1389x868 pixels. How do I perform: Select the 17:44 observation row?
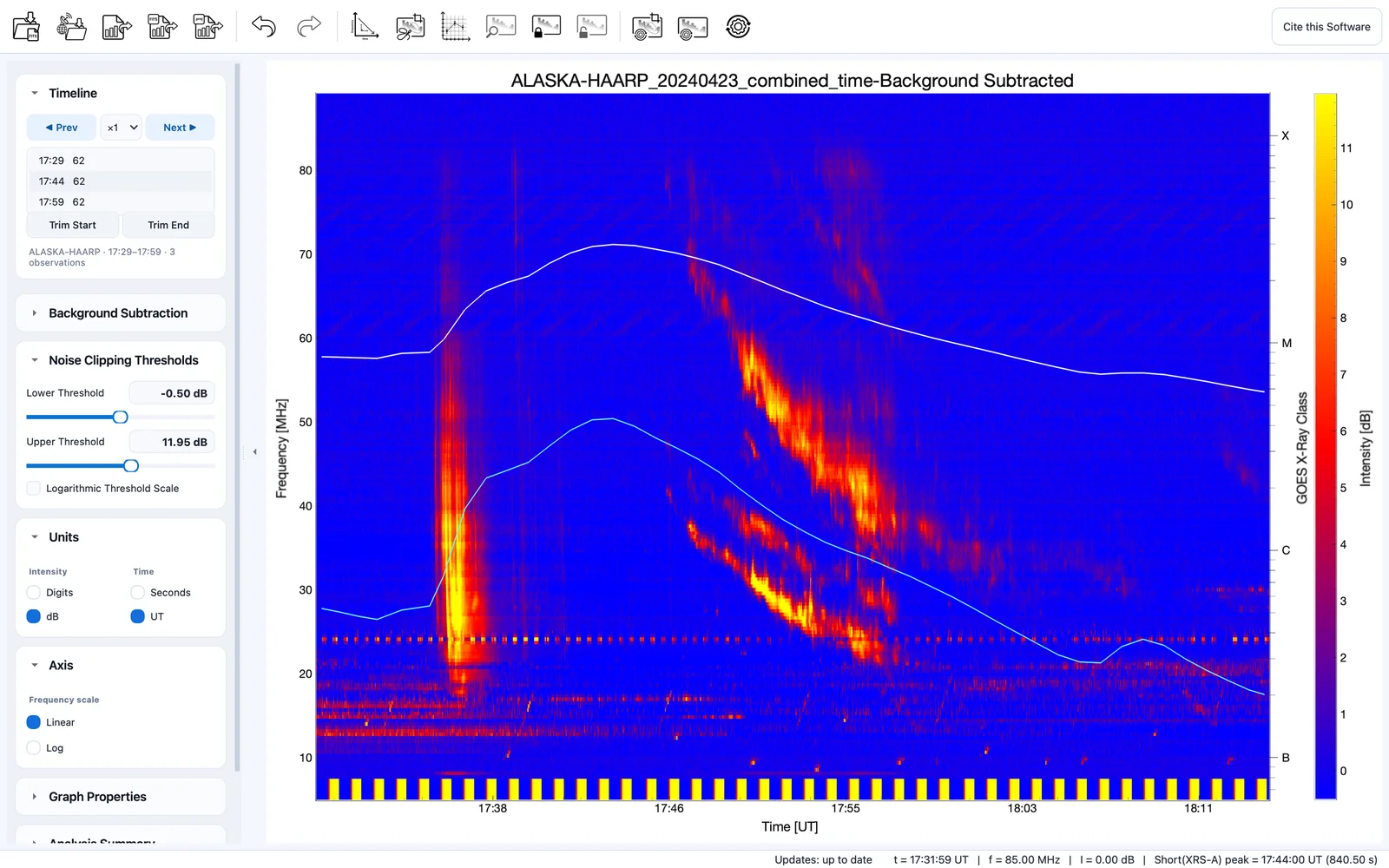click(121, 181)
